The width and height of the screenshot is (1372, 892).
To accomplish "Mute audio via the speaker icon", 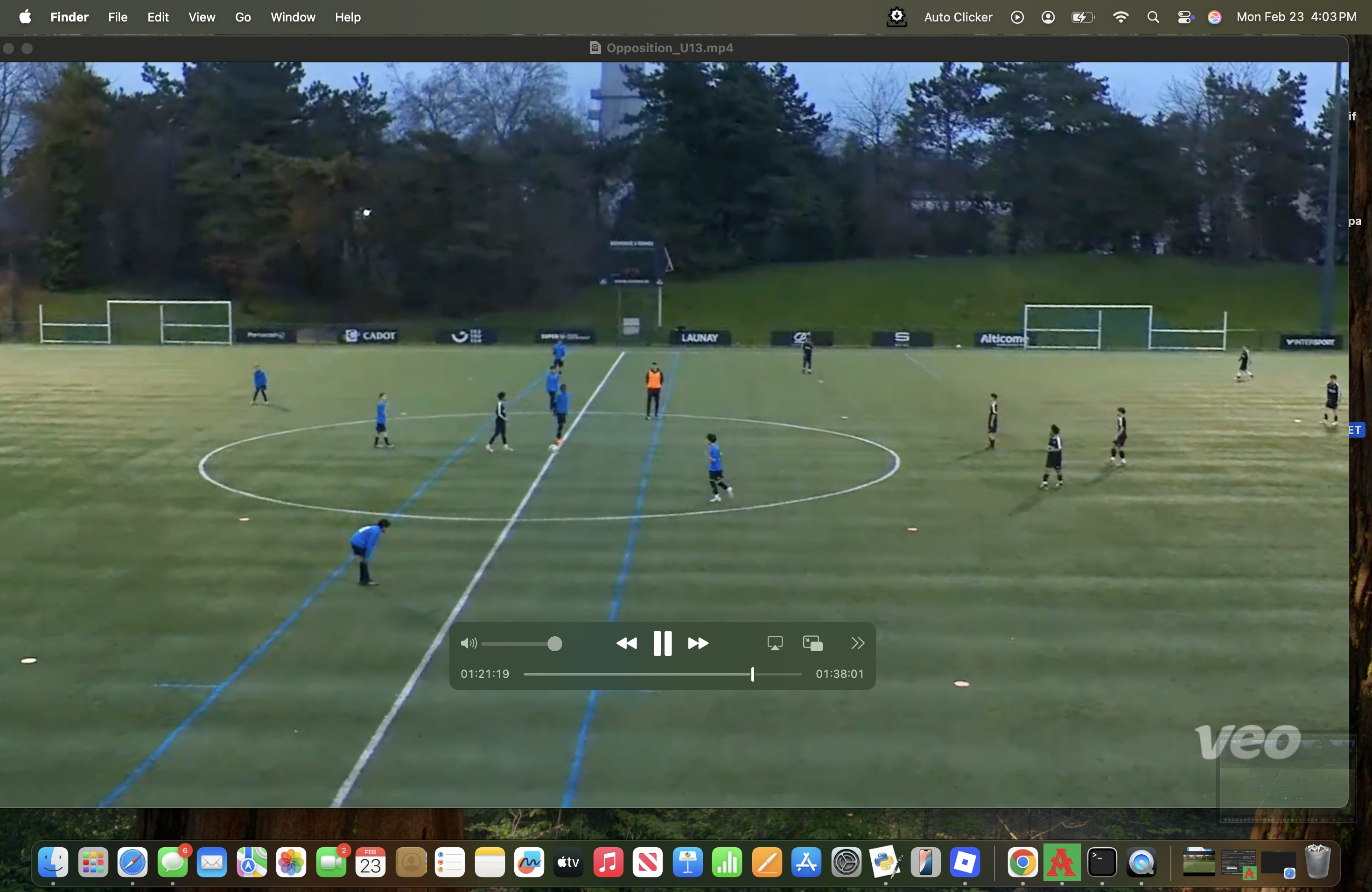I will coord(469,643).
